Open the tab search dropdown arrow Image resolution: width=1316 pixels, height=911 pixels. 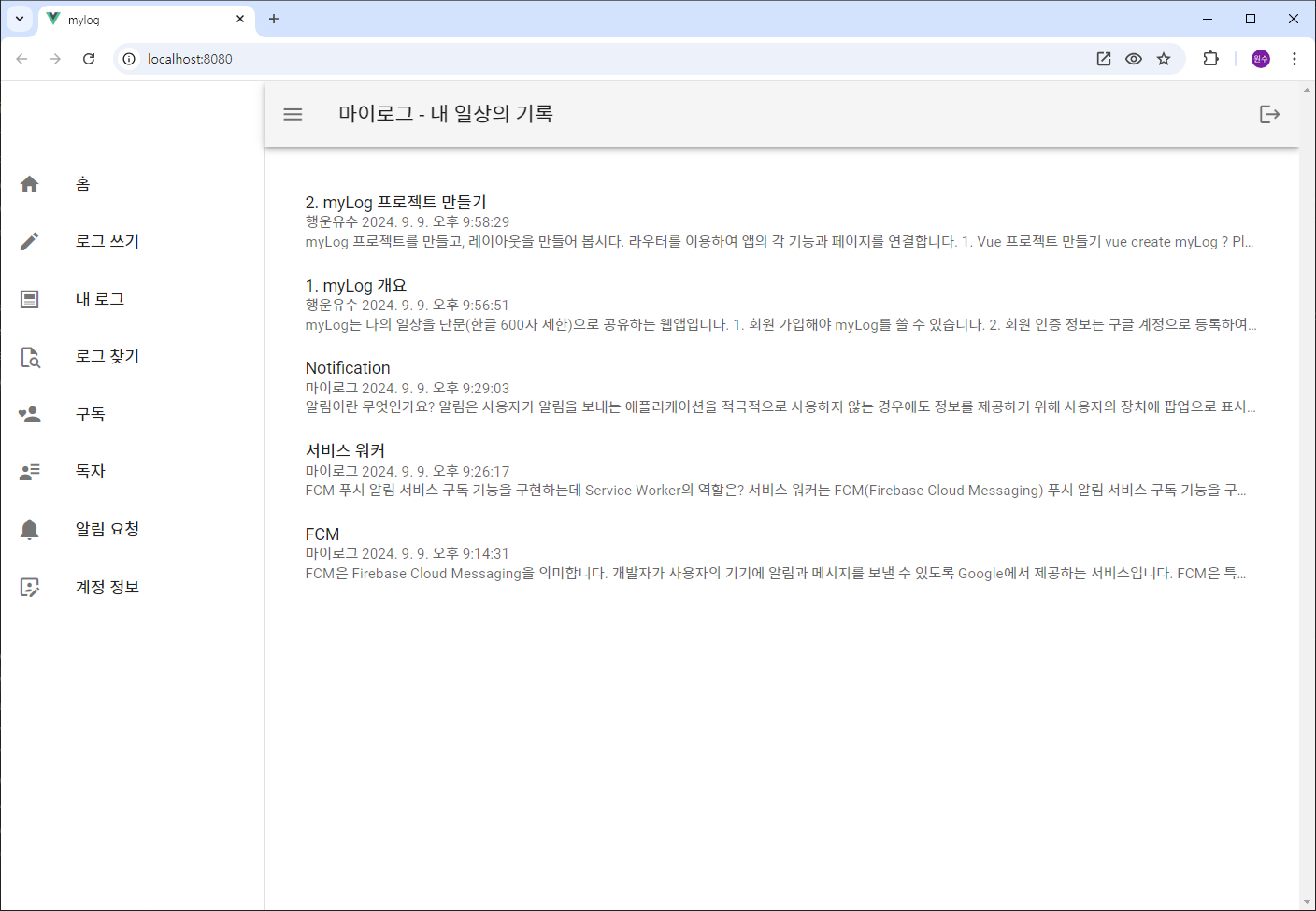pos(19,19)
